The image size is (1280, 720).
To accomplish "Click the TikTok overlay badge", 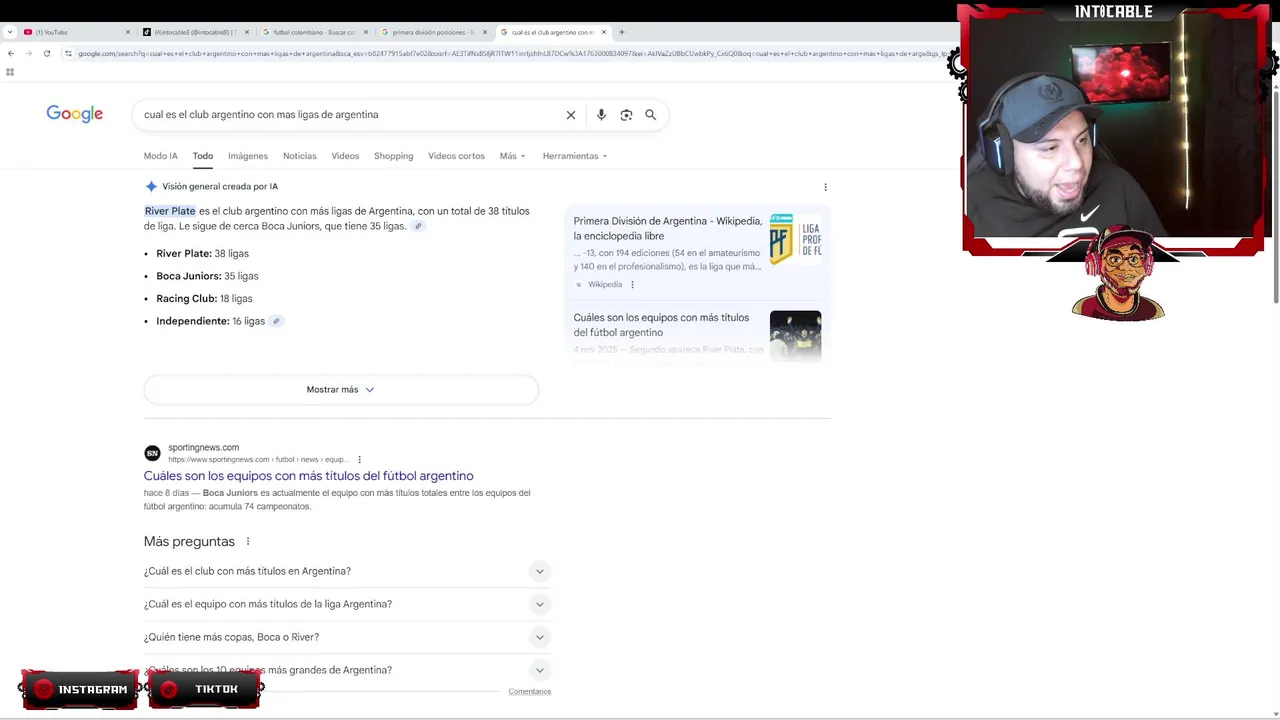I will (x=205, y=689).
